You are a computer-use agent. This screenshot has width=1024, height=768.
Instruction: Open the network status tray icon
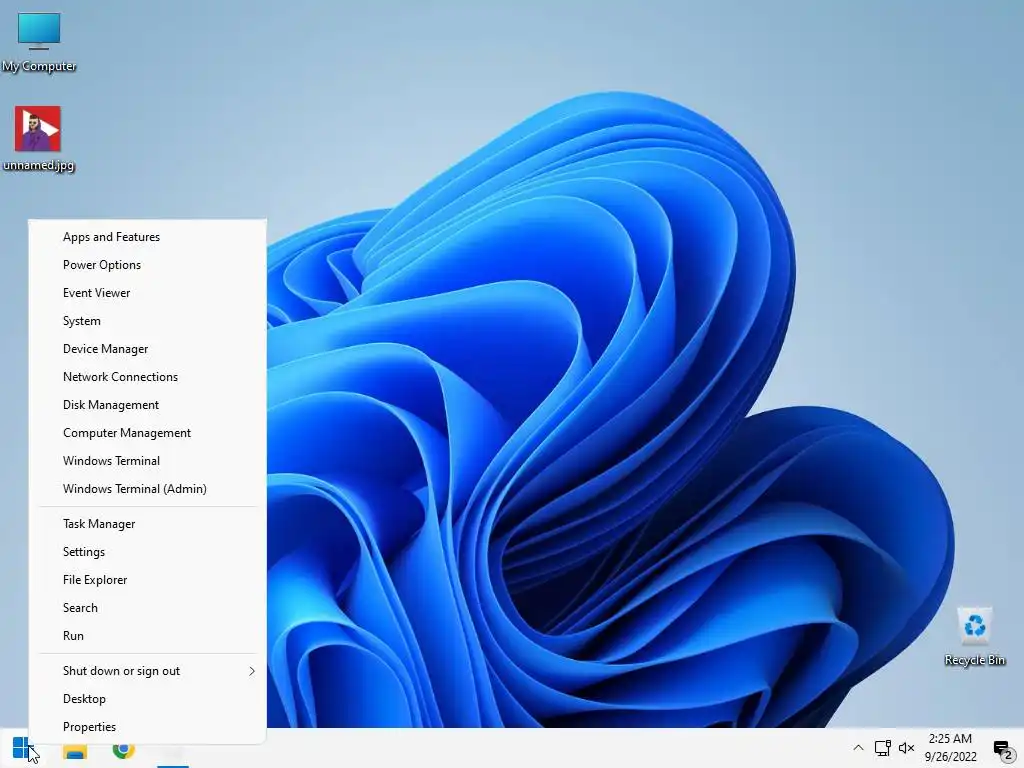coord(882,748)
